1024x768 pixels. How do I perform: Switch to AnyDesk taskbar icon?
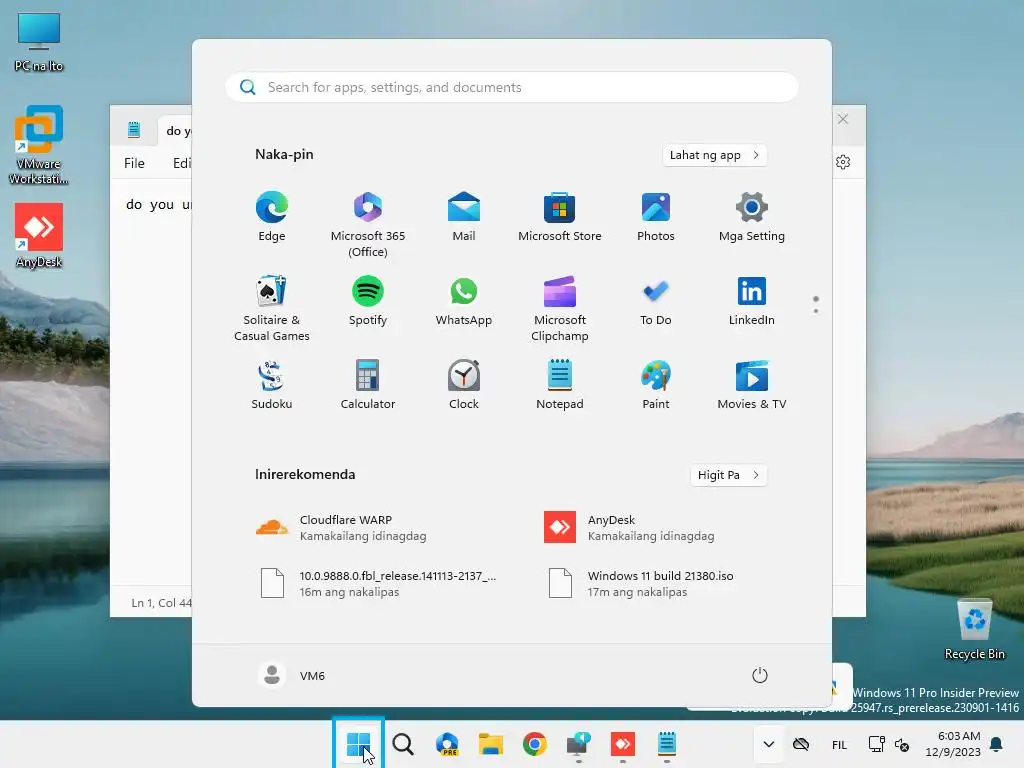click(x=622, y=744)
